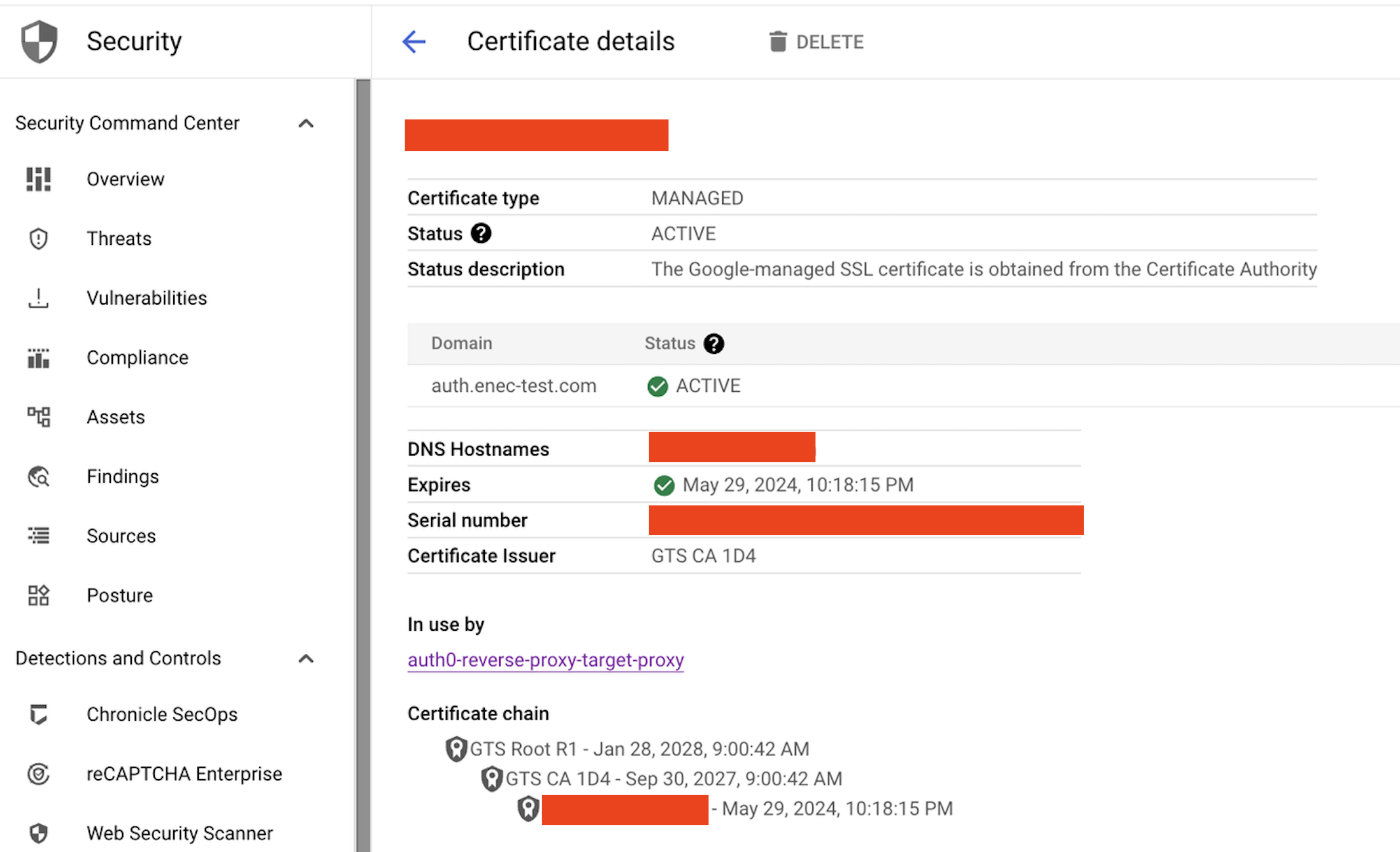Click the back arrow icon
The width and height of the screenshot is (1400, 852).
414,42
